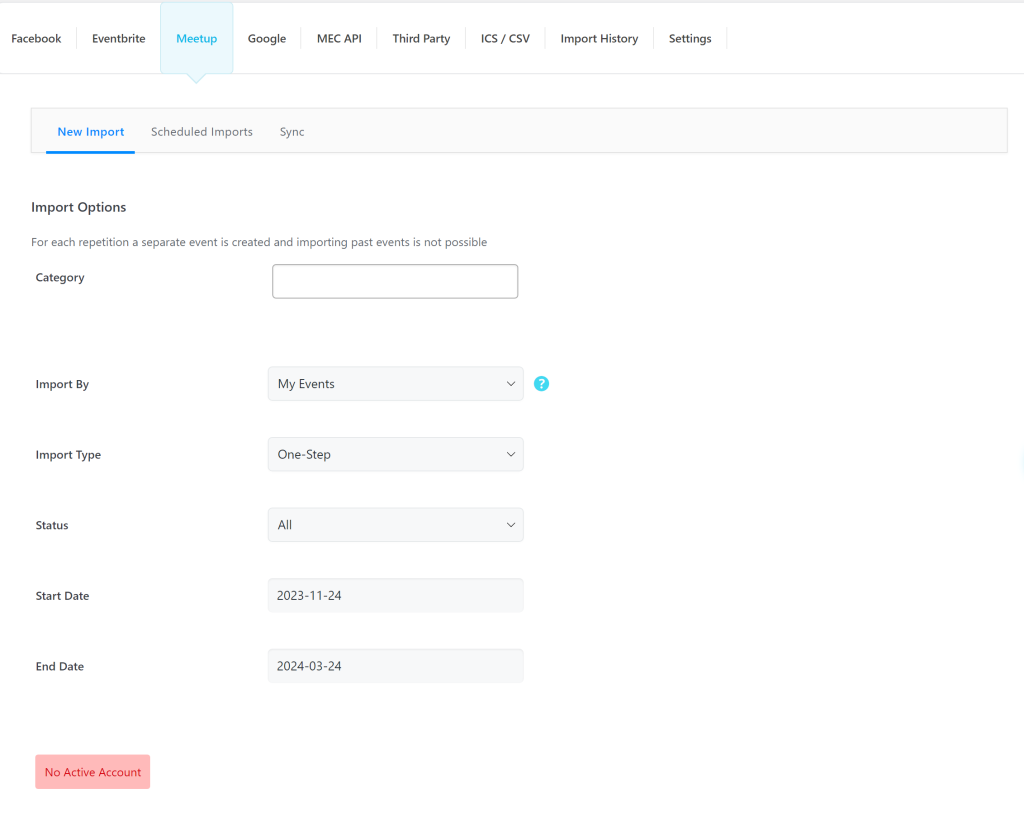
Task: Switch to the Sync sub-tab
Action: 291,131
